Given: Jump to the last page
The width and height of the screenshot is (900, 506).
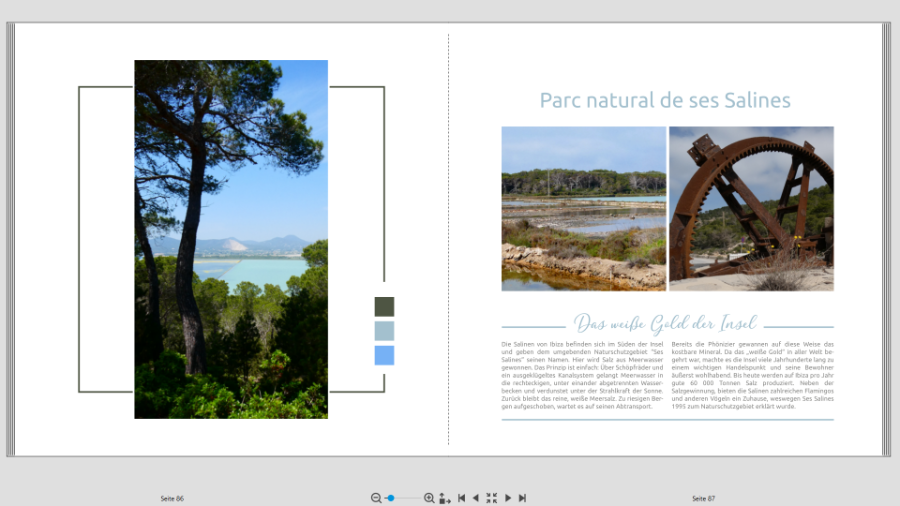Looking at the screenshot, I should tap(522, 498).
